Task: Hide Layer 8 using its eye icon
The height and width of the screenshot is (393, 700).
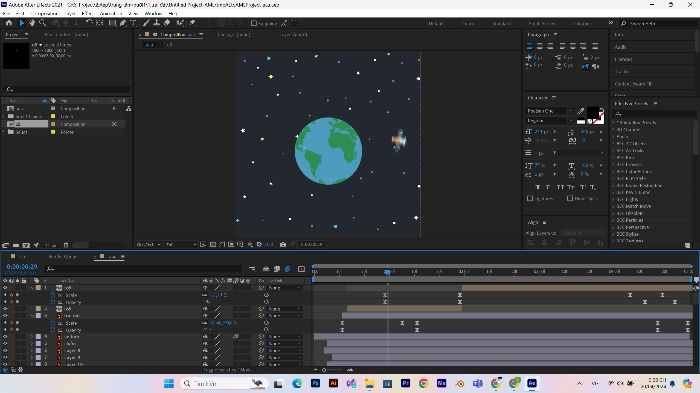Action: click(x=5, y=351)
